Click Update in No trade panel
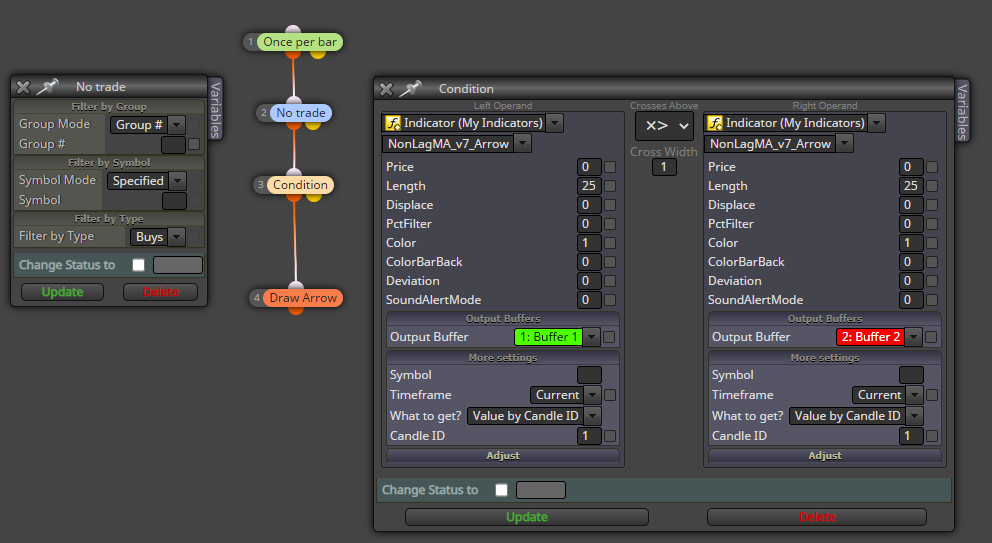 tap(63, 292)
